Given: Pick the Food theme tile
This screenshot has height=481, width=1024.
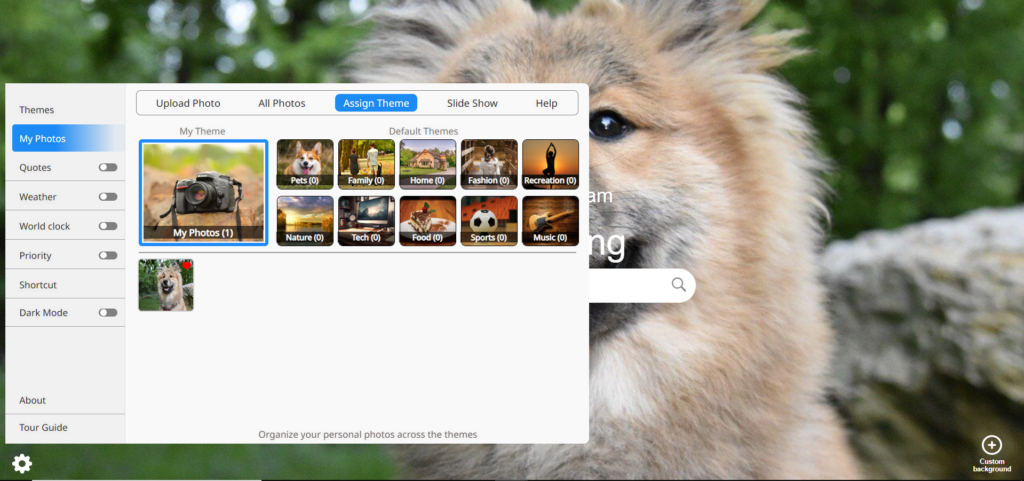Looking at the screenshot, I should coord(428,221).
